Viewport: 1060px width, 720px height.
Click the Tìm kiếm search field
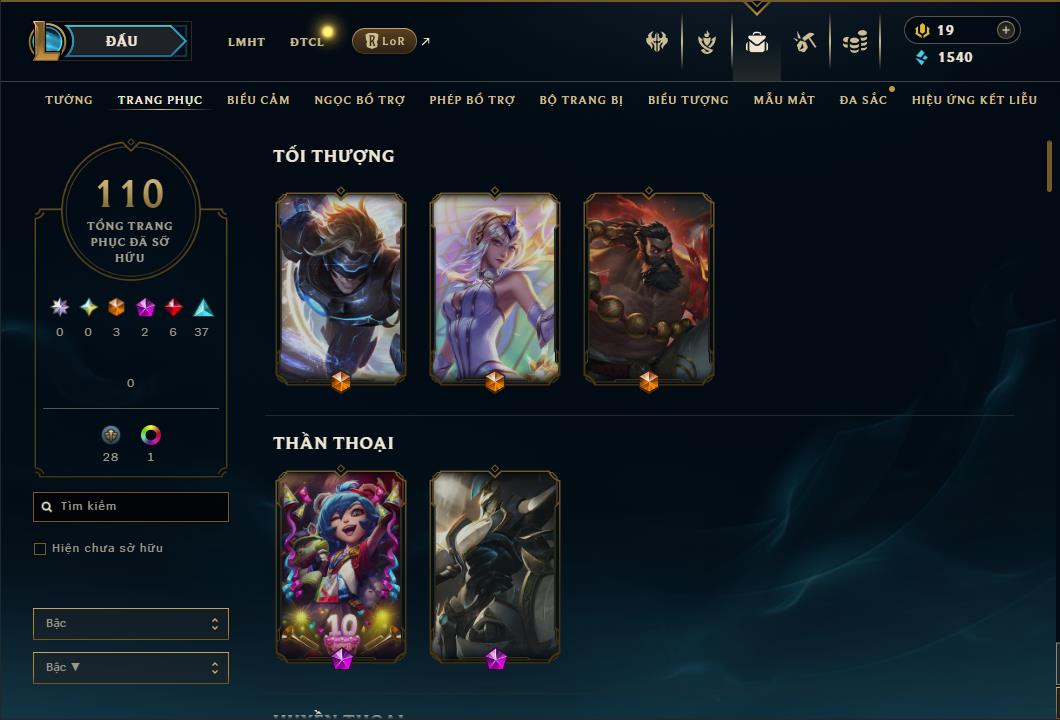pos(130,506)
